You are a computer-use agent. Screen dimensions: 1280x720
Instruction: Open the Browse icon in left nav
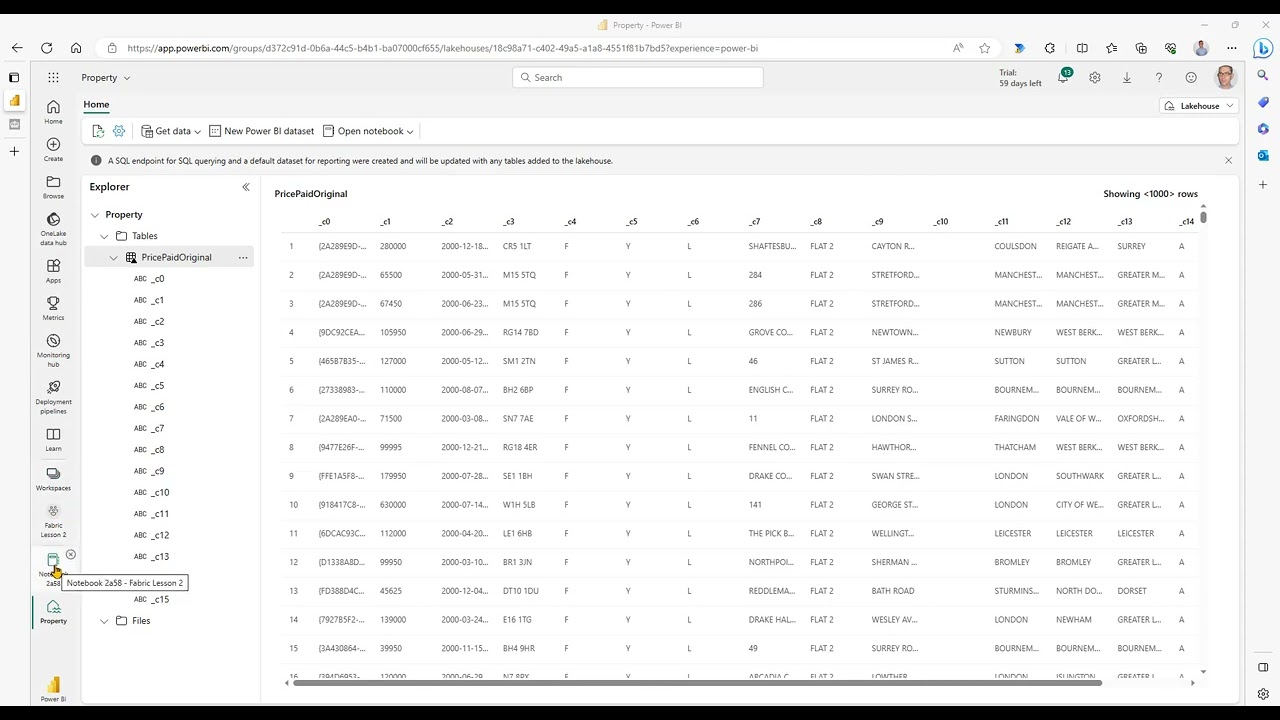(x=53, y=187)
